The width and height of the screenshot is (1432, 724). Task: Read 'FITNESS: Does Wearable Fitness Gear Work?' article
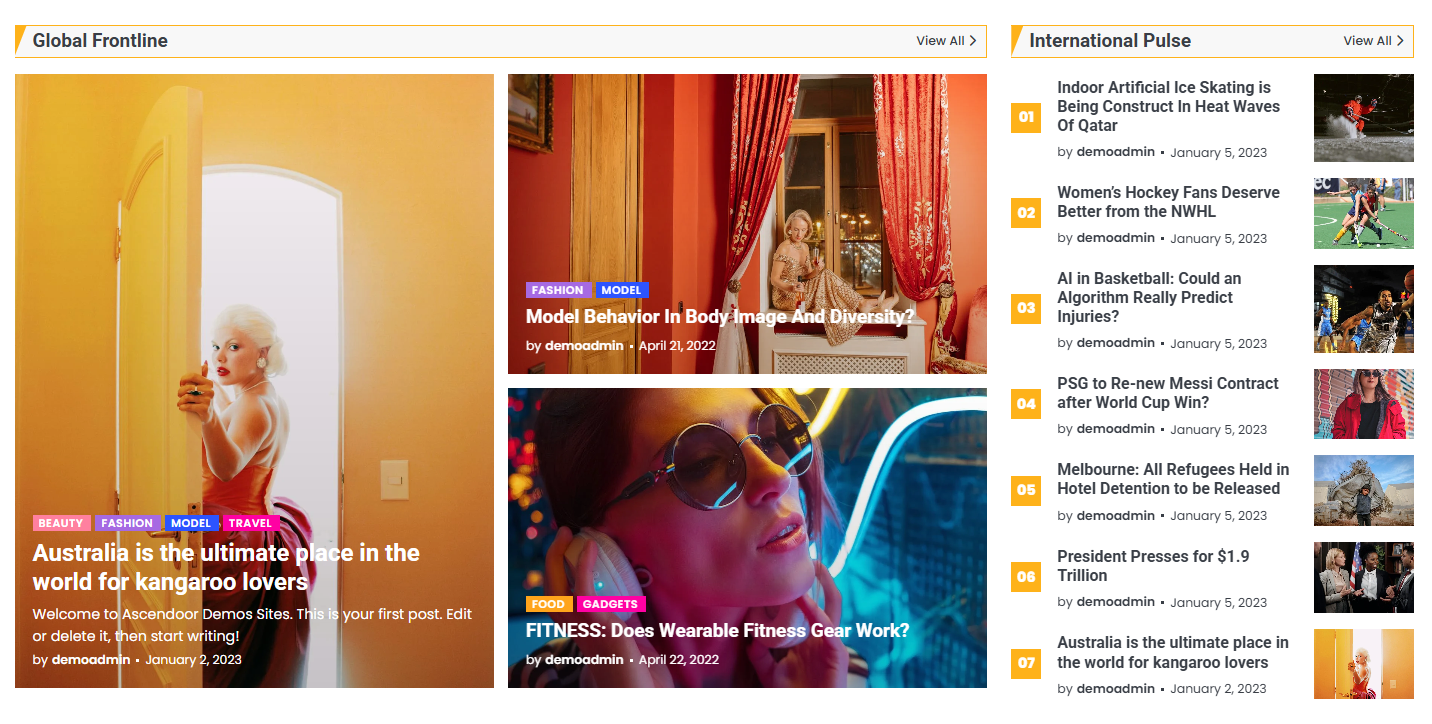[x=717, y=631]
